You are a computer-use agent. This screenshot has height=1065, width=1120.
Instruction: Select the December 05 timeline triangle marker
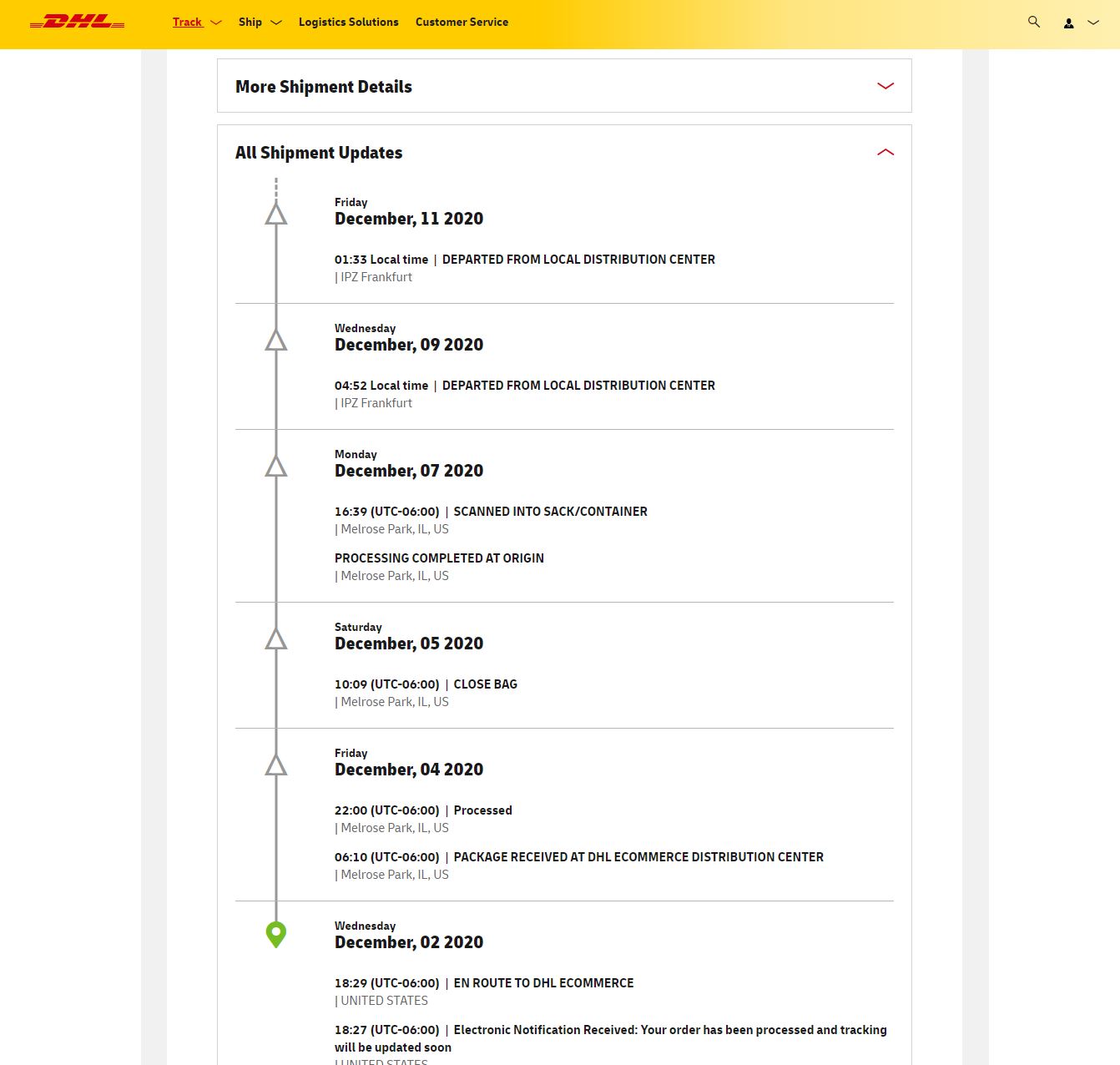[276, 639]
